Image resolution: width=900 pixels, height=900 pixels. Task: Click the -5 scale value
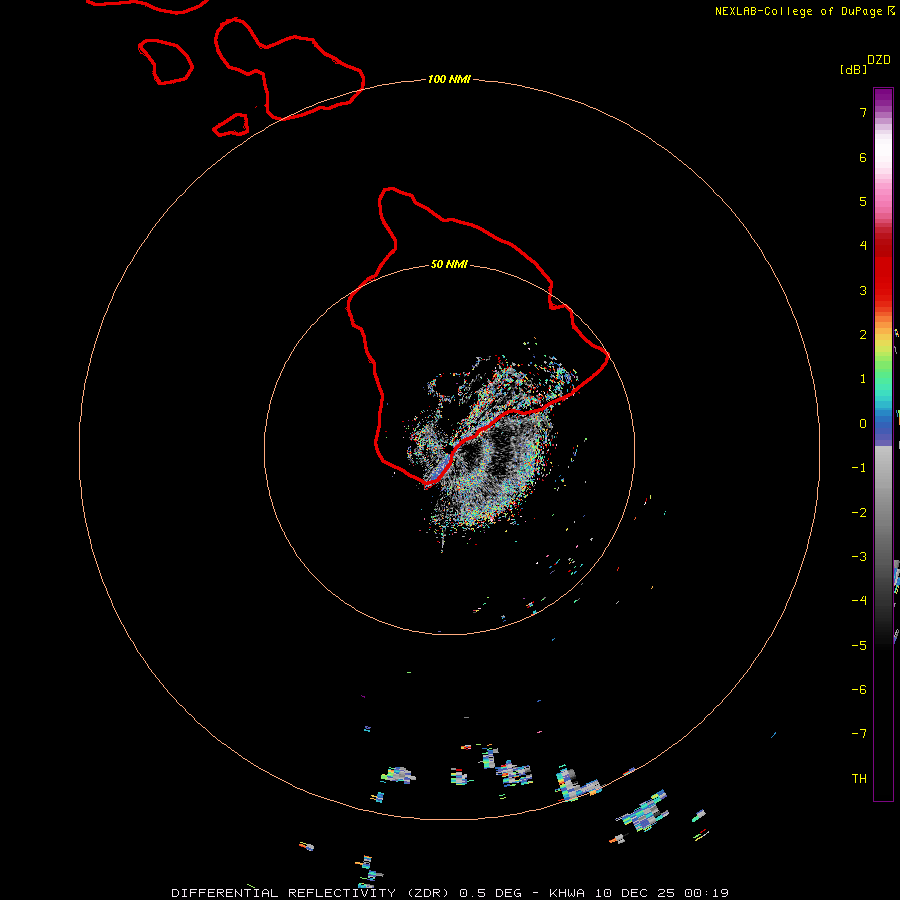coord(859,646)
